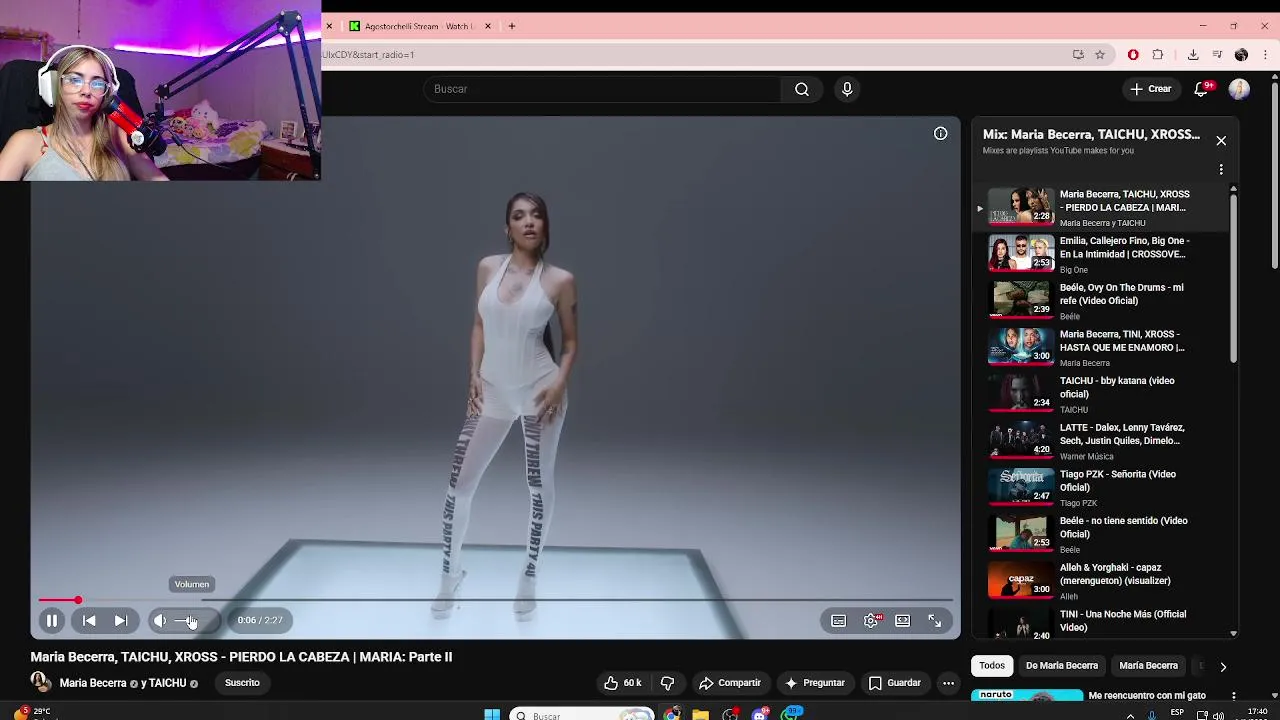Open the red ad-blocker extension
This screenshot has height=720, width=1280.
click(x=1133, y=55)
